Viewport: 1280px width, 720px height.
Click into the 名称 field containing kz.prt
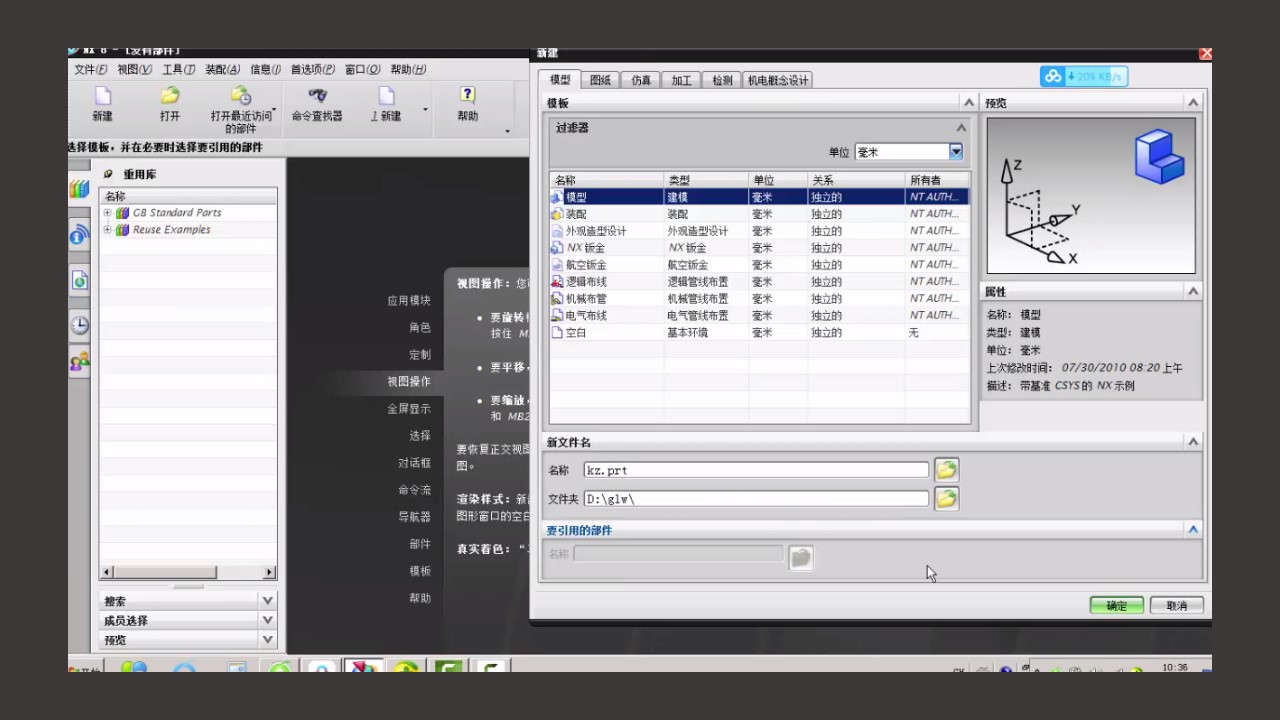pos(756,470)
